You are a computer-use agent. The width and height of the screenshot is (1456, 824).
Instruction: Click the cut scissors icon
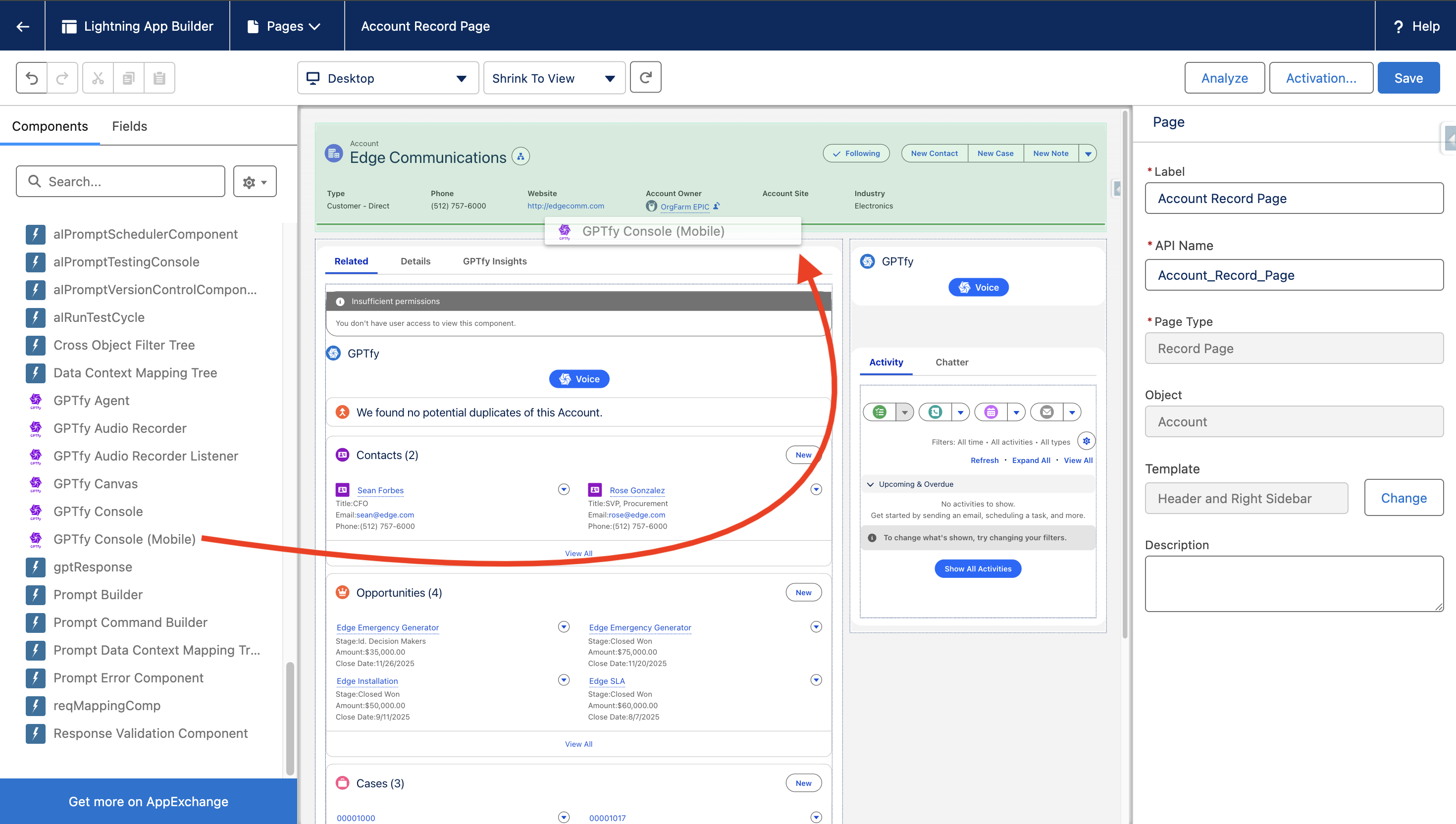(98, 78)
